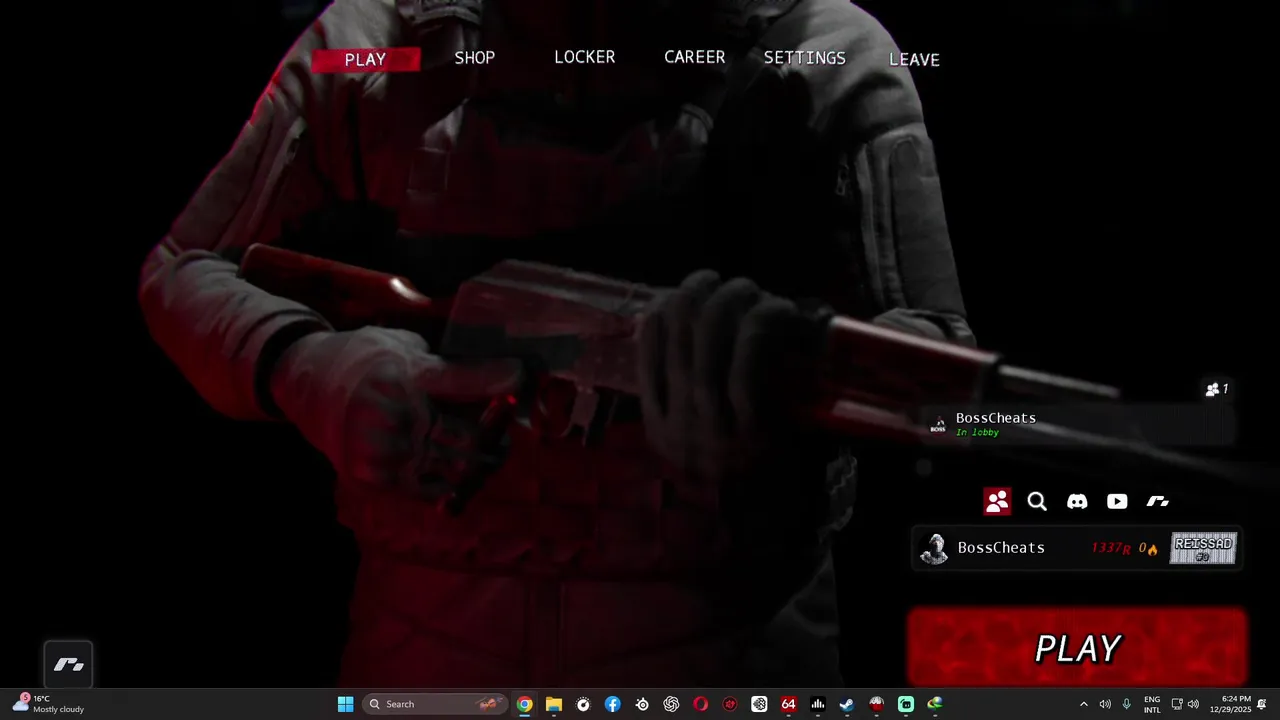Open SteelSeries app from the taskbar
Image resolution: width=1280 pixels, height=720 pixels.
click(x=642, y=704)
